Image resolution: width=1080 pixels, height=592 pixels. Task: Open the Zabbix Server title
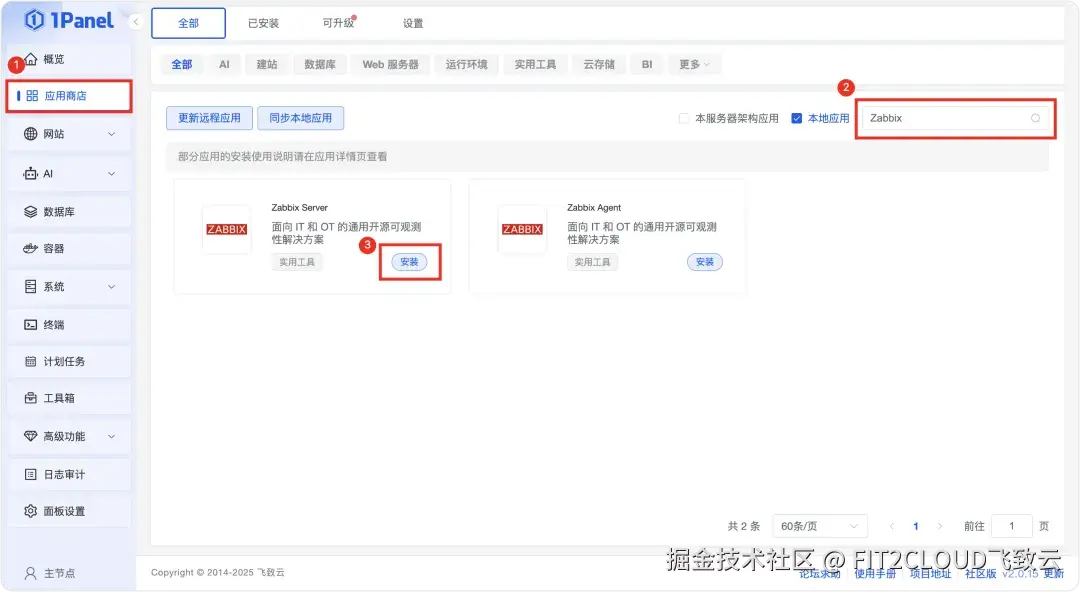[x=300, y=207]
